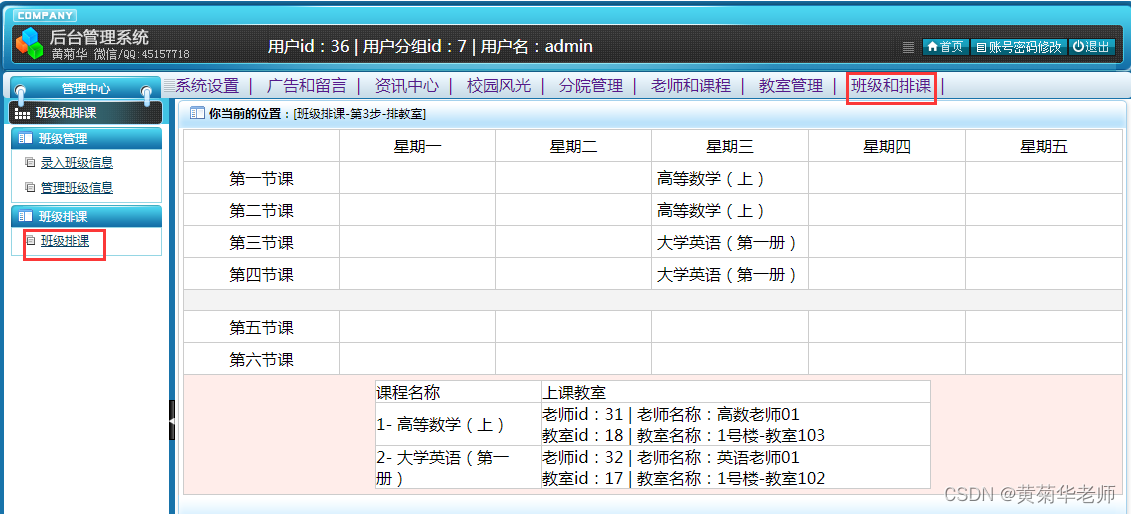Click 高等数学（上） in the 第一节课 row
Screen dimensions: 1131x514
click(x=710, y=178)
